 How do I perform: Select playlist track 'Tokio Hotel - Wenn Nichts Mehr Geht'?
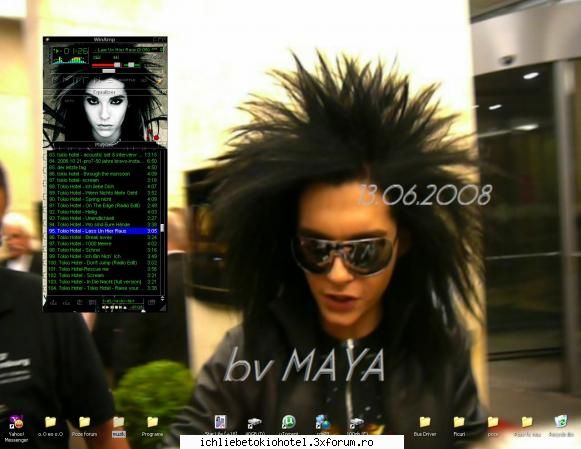tap(103, 193)
